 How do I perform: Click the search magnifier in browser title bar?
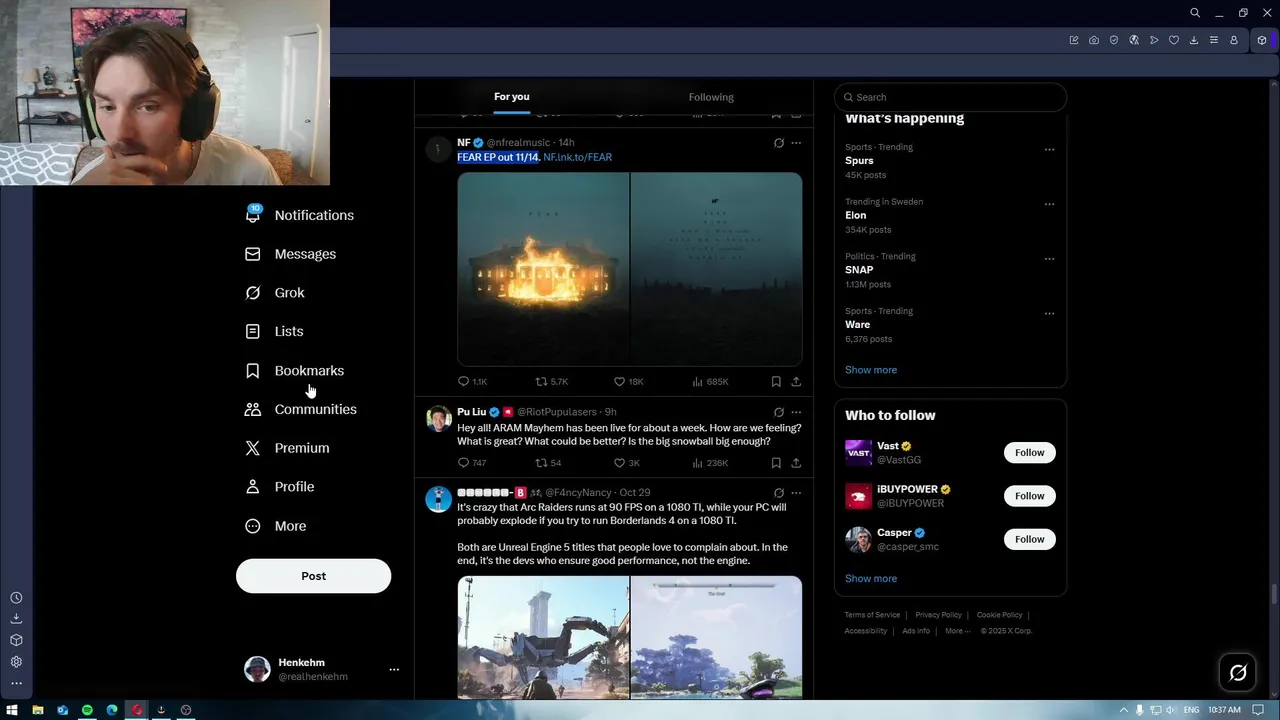tap(1195, 13)
